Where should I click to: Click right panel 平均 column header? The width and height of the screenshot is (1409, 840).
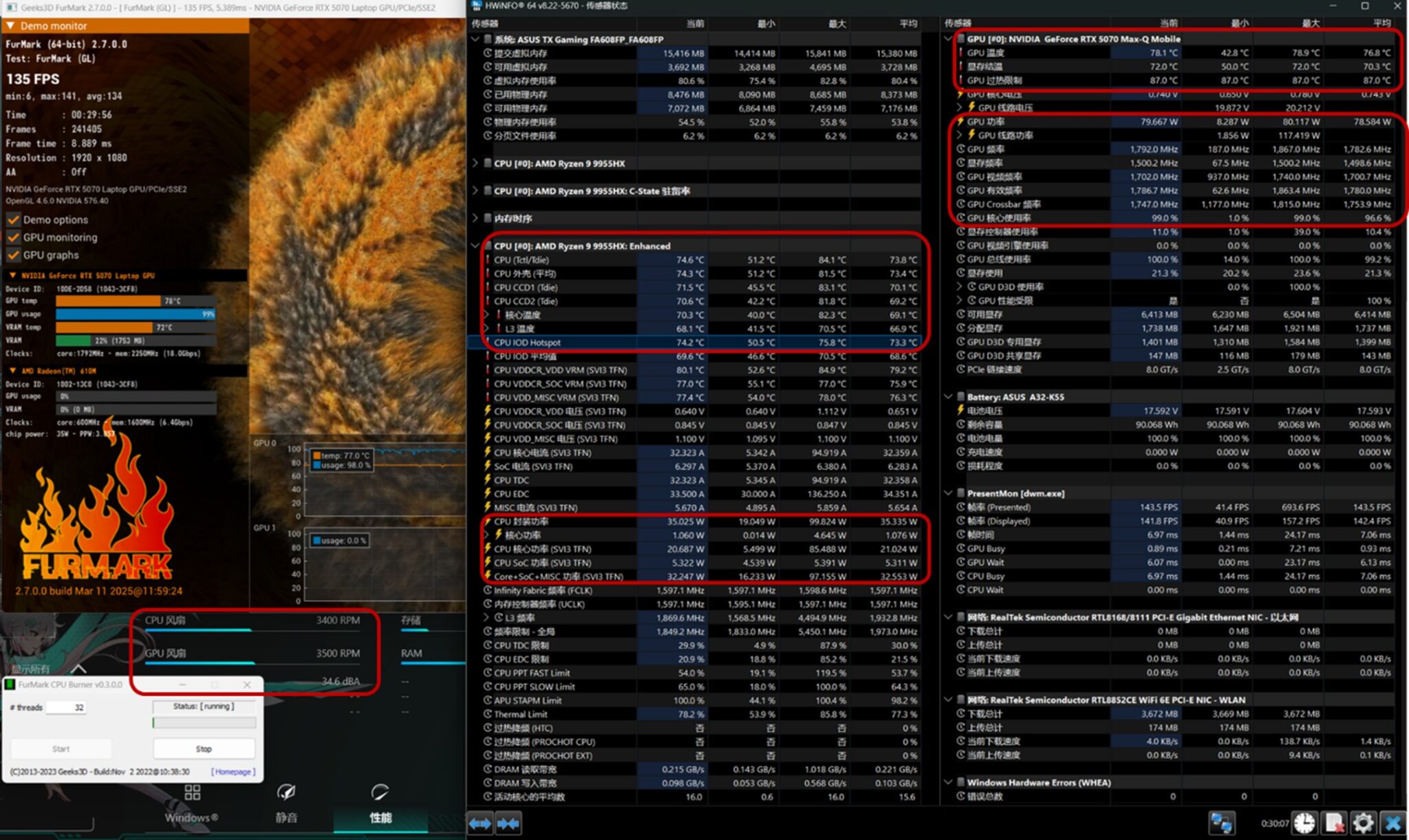1381,23
